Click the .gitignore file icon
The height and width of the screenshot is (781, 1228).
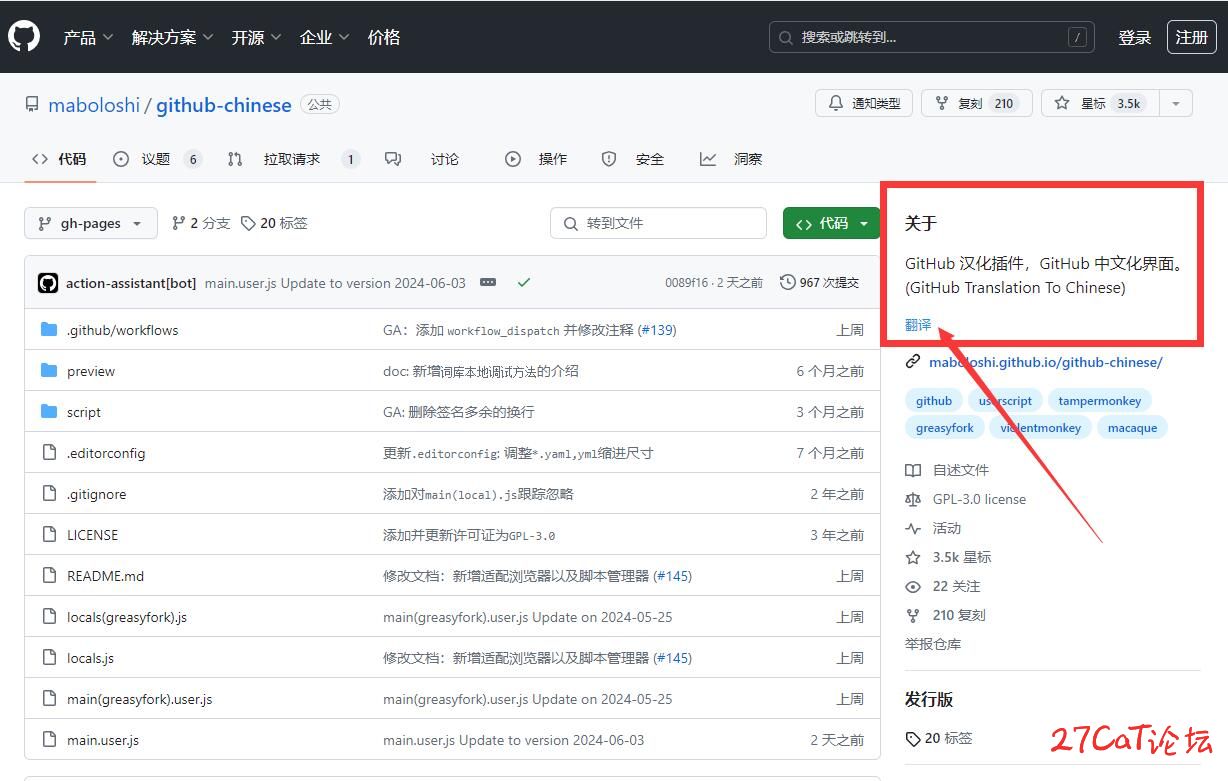[49, 493]
